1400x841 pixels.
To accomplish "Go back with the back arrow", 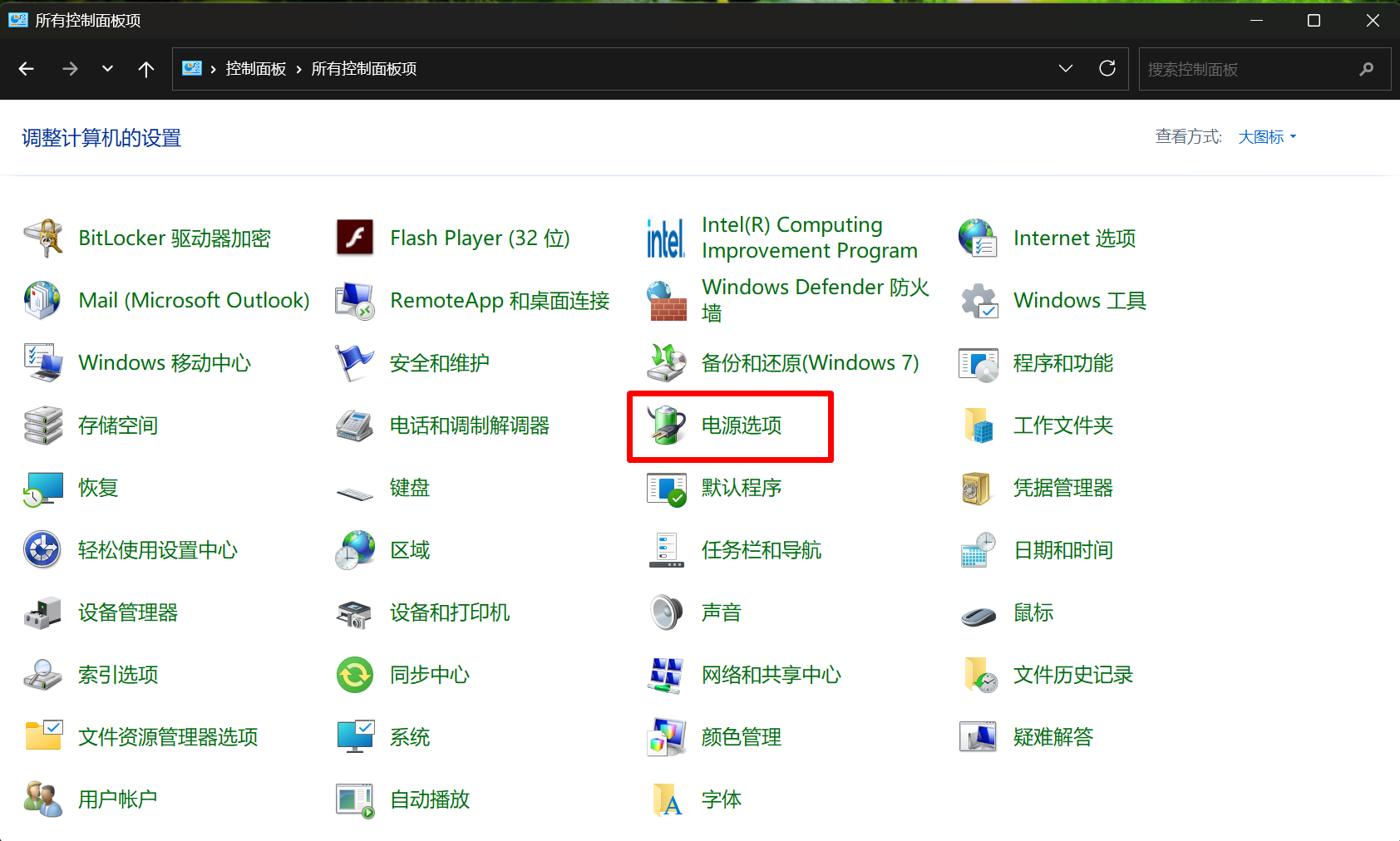I will pyautogui.click(x=27, y=69).
